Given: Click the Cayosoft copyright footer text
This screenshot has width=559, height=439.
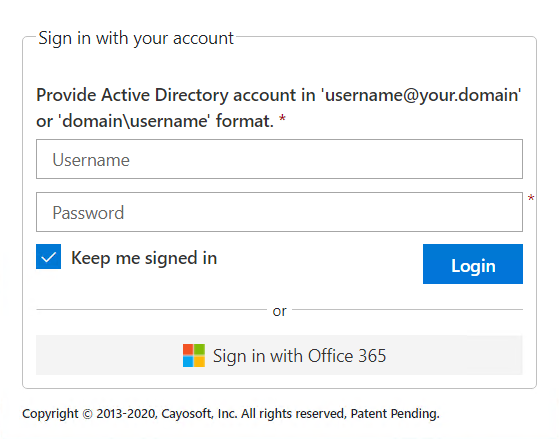Looking at the screenshot, I should (231, 414).
